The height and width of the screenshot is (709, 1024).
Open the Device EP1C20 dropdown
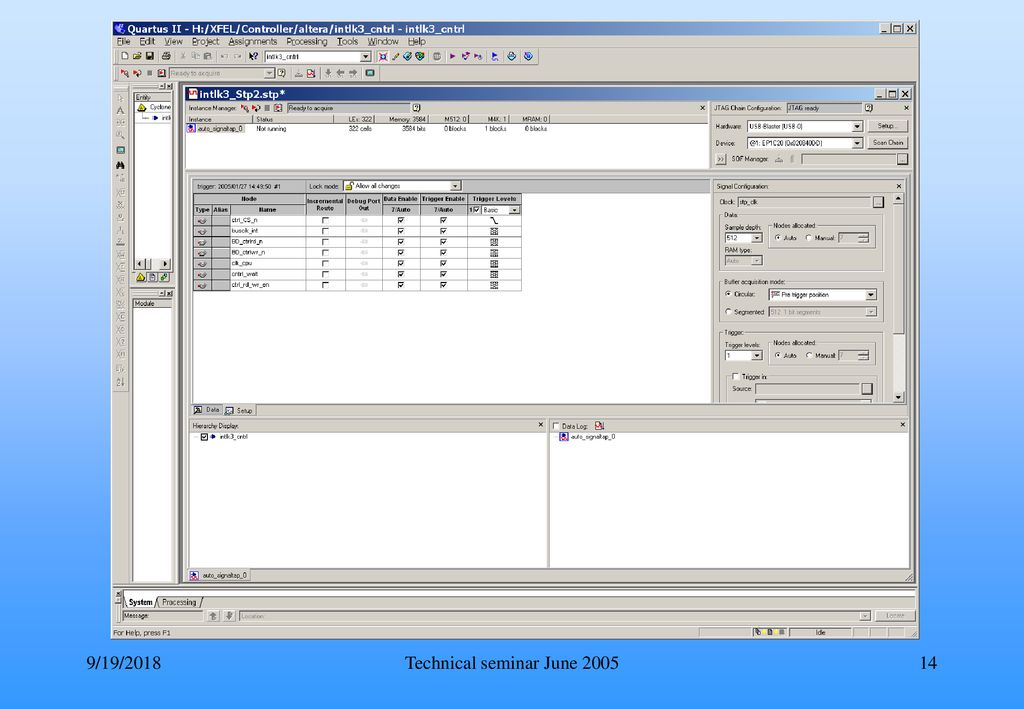tap(857, 143)
